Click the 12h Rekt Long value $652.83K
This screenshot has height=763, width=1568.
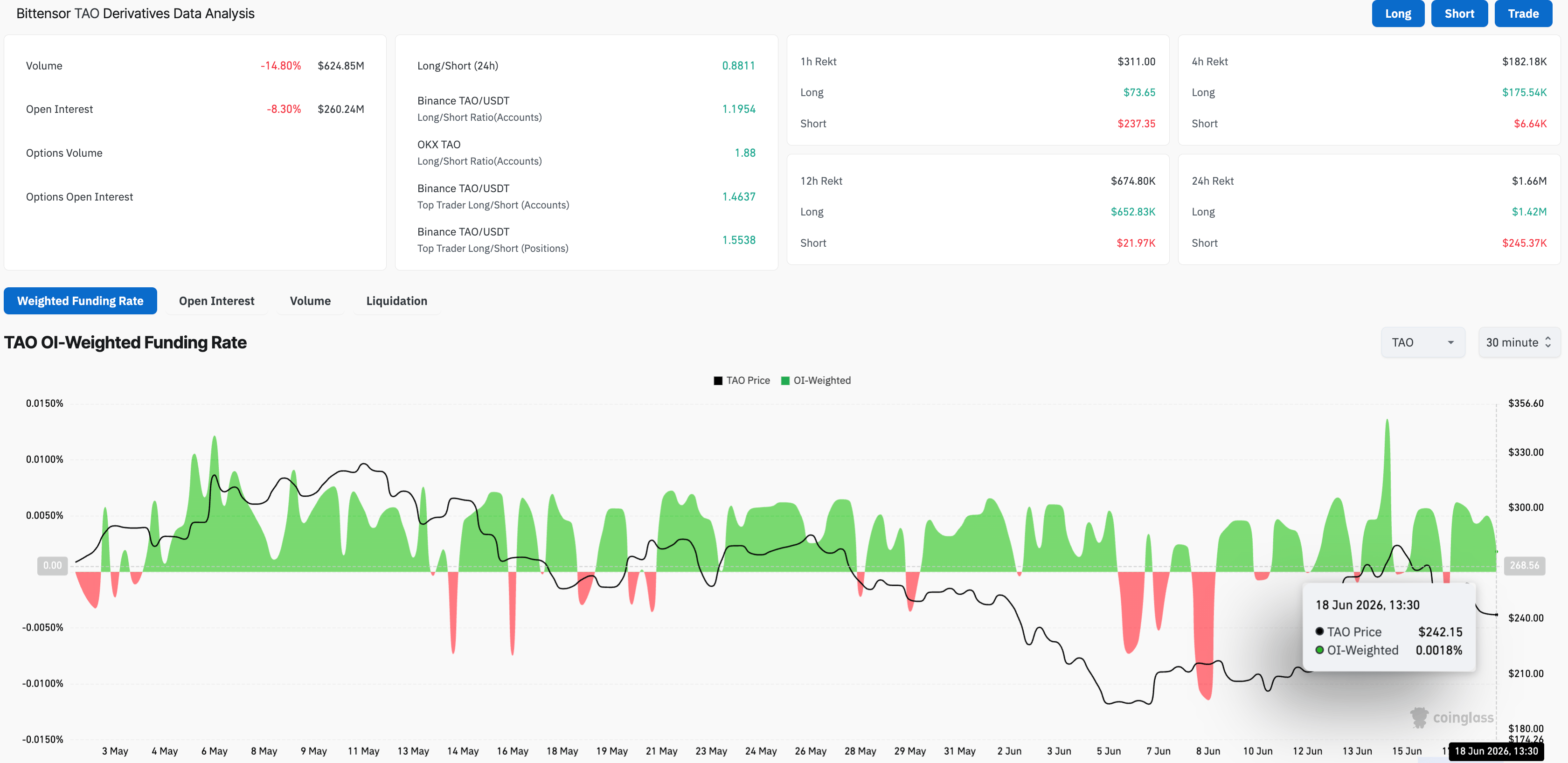(1133, 212)
